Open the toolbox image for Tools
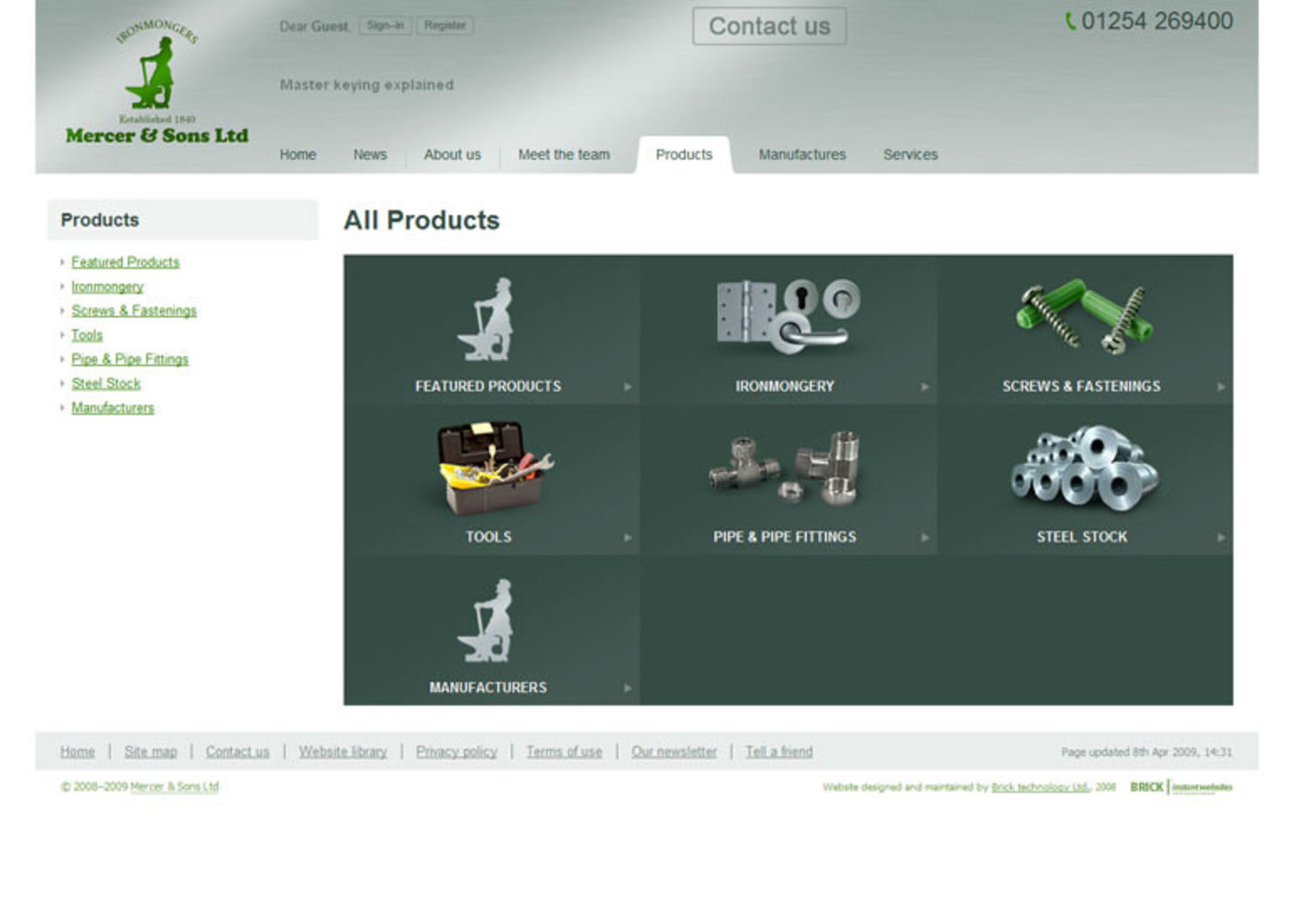This screenshot has height=924, width=1294. pyautogui.click(x=490, y=468)
